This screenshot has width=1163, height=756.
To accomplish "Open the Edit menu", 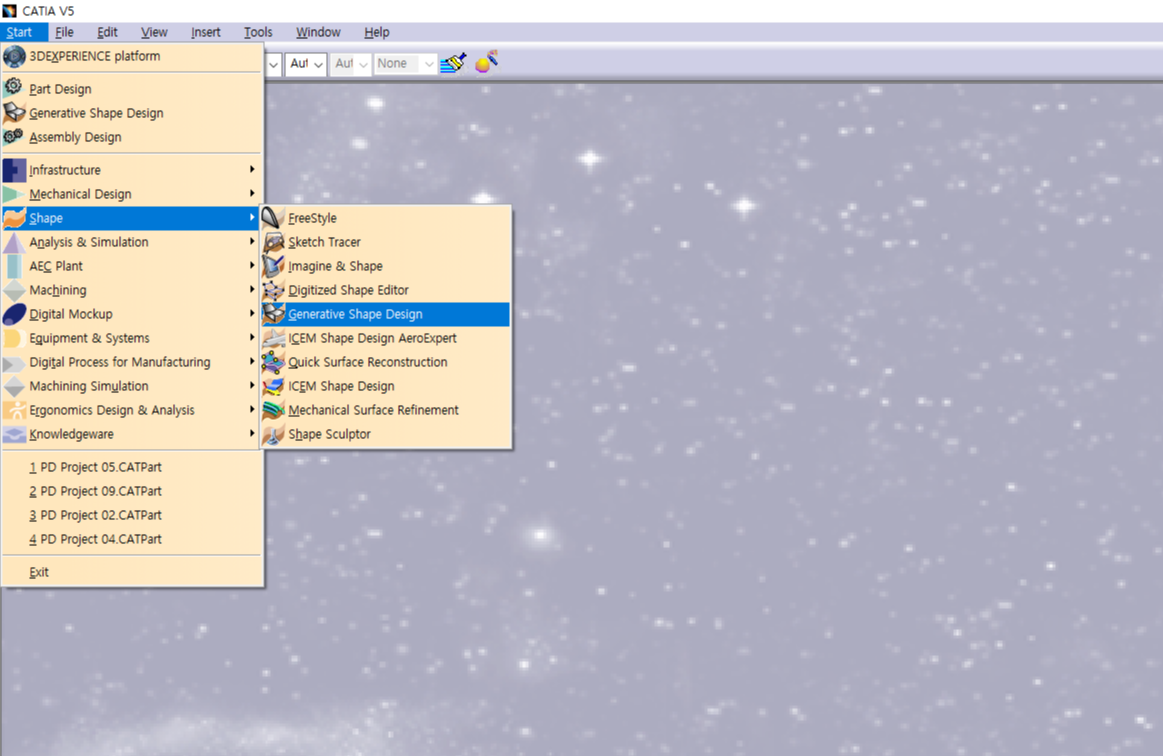I will click(107, 32).
